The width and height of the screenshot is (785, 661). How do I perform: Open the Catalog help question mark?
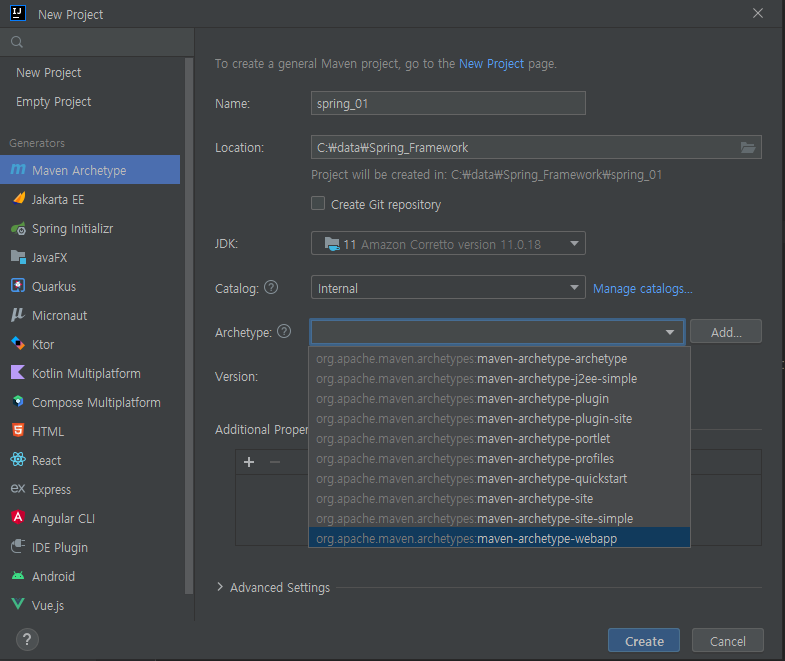(271, 287)
